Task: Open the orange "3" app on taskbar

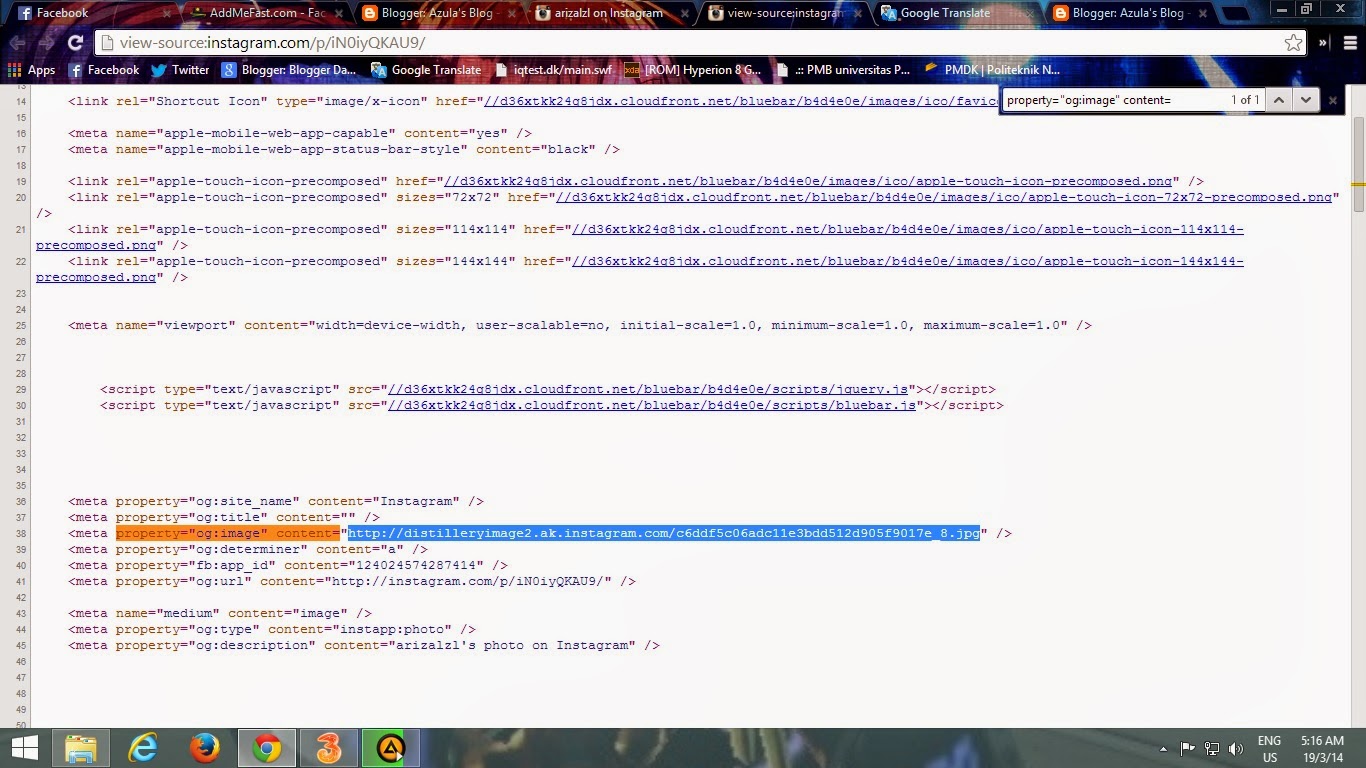Action: 329,748
